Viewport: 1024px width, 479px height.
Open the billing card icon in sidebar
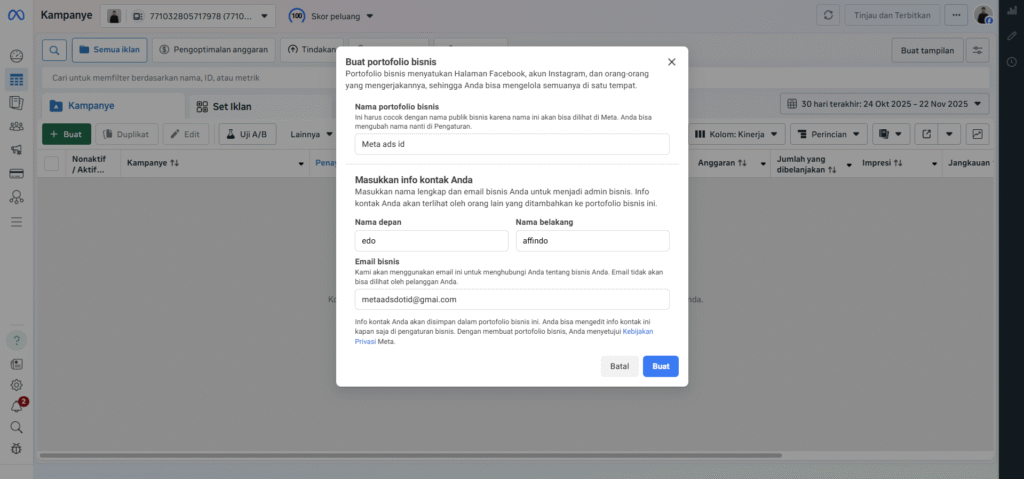pyautogui.click(x=16, y=173)
